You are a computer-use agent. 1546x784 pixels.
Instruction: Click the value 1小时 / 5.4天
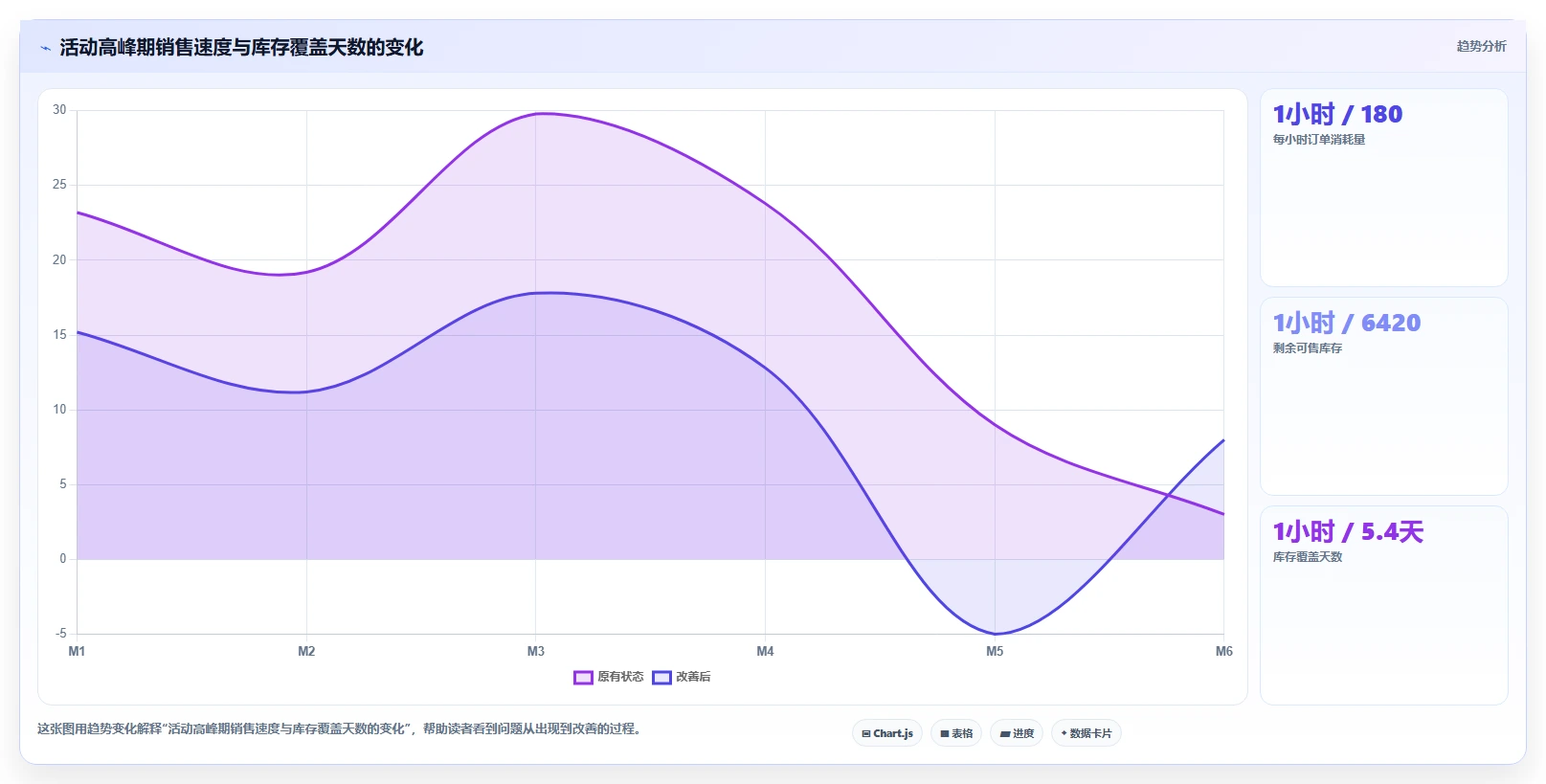[1348, 532]
